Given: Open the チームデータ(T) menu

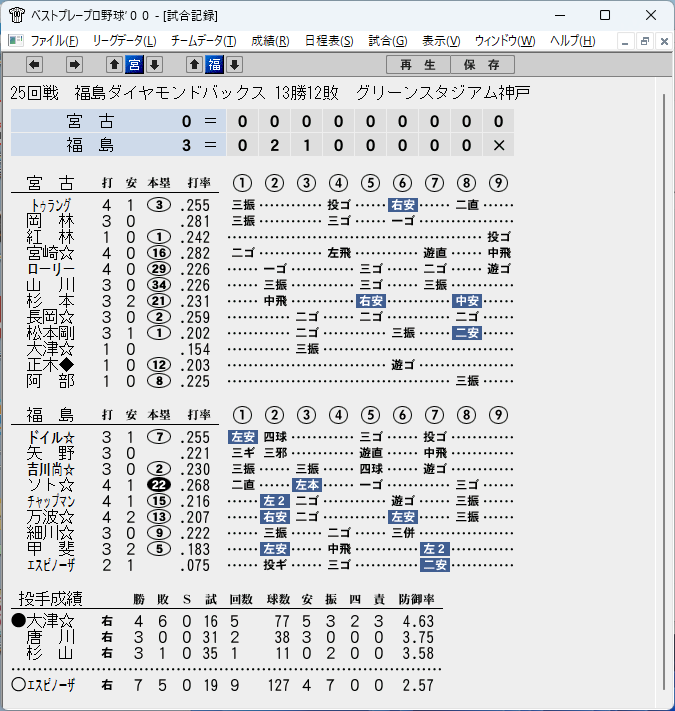Looking at the screenshot, I should (x=204, y=41).
